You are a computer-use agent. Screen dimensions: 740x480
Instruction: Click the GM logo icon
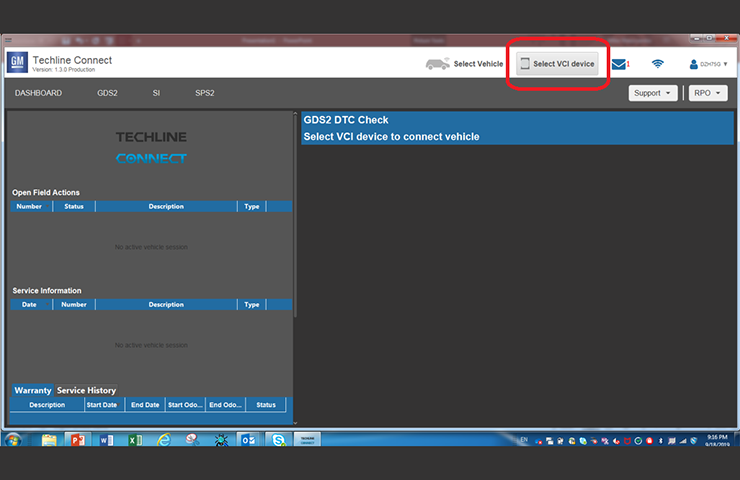tap(17, 62)
